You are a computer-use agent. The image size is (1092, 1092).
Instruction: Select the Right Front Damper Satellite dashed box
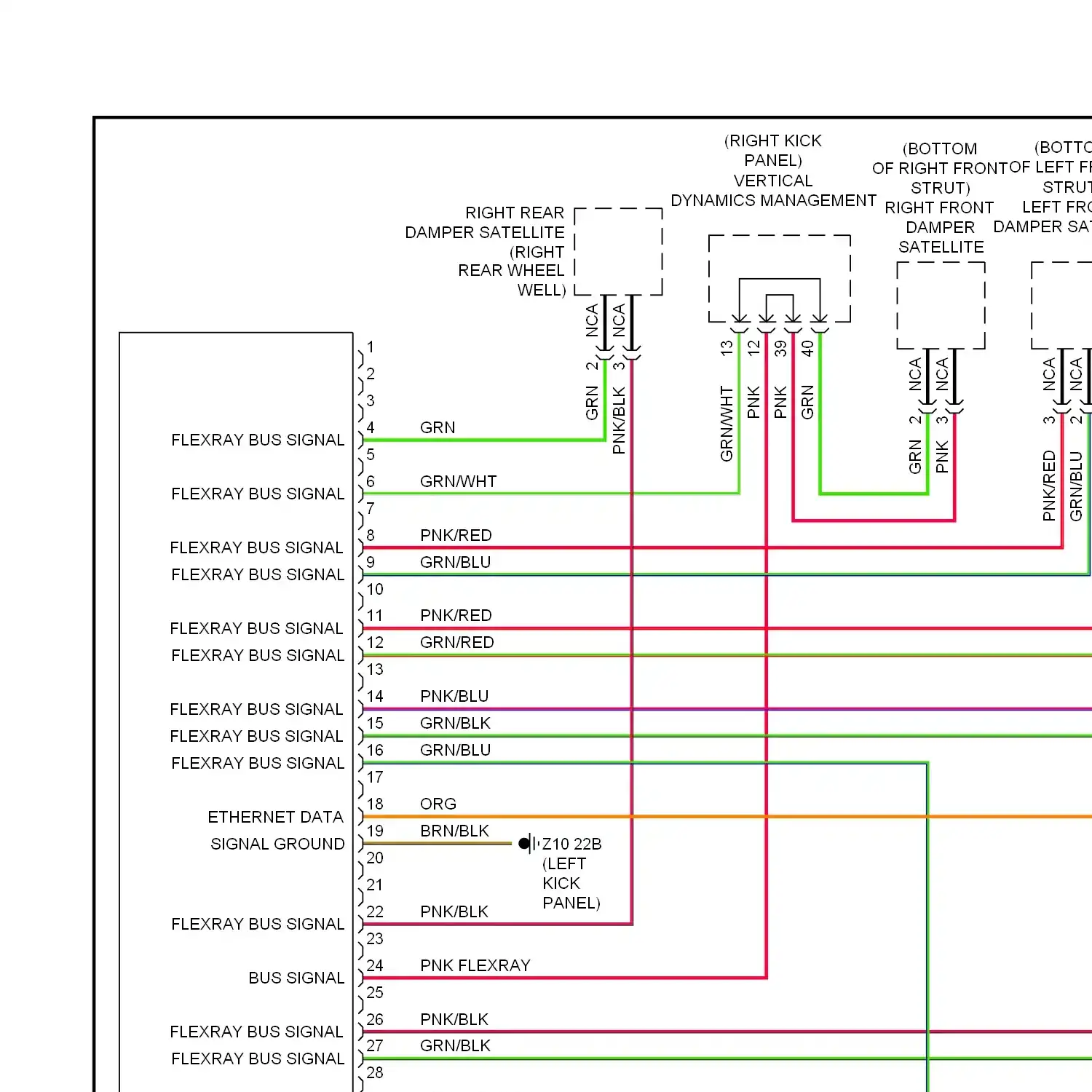coord(941,305)
